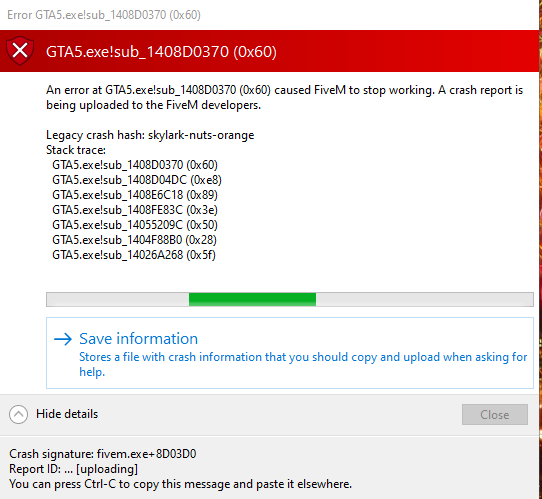
Task: Click stack trace entry sub_14055209C
Action: click(x=135, y=225)
